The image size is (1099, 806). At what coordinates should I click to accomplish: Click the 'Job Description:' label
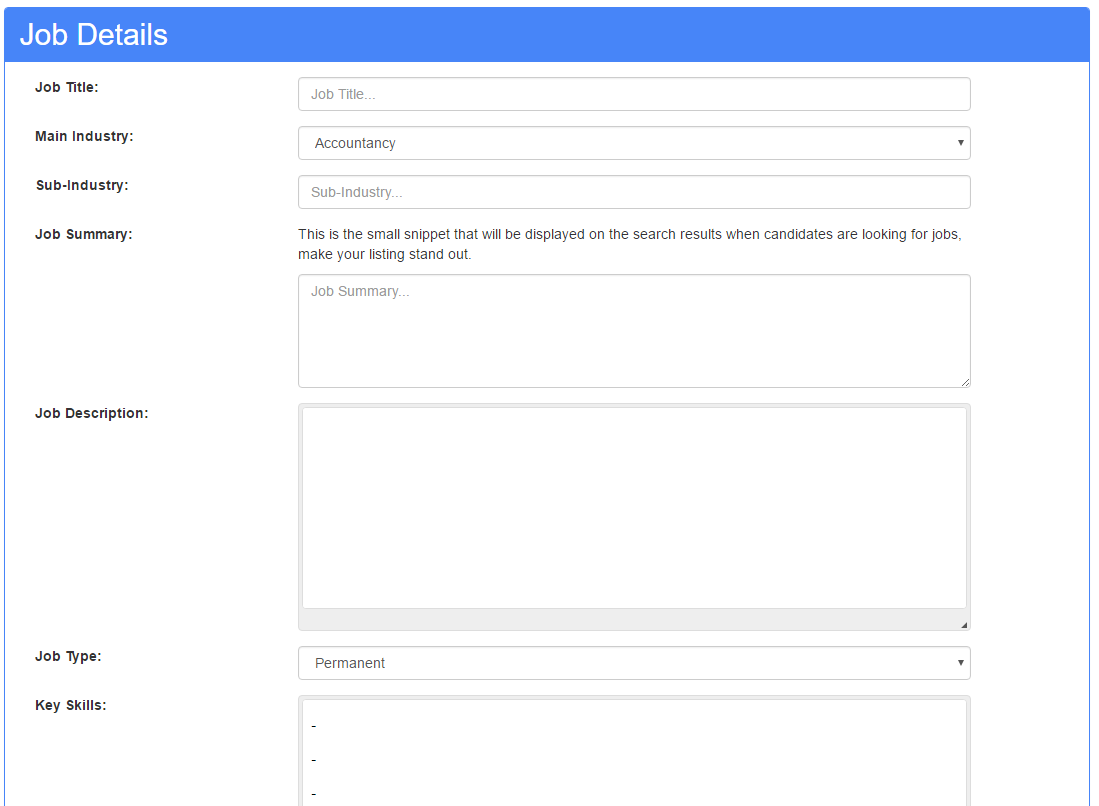pos(92,414)
